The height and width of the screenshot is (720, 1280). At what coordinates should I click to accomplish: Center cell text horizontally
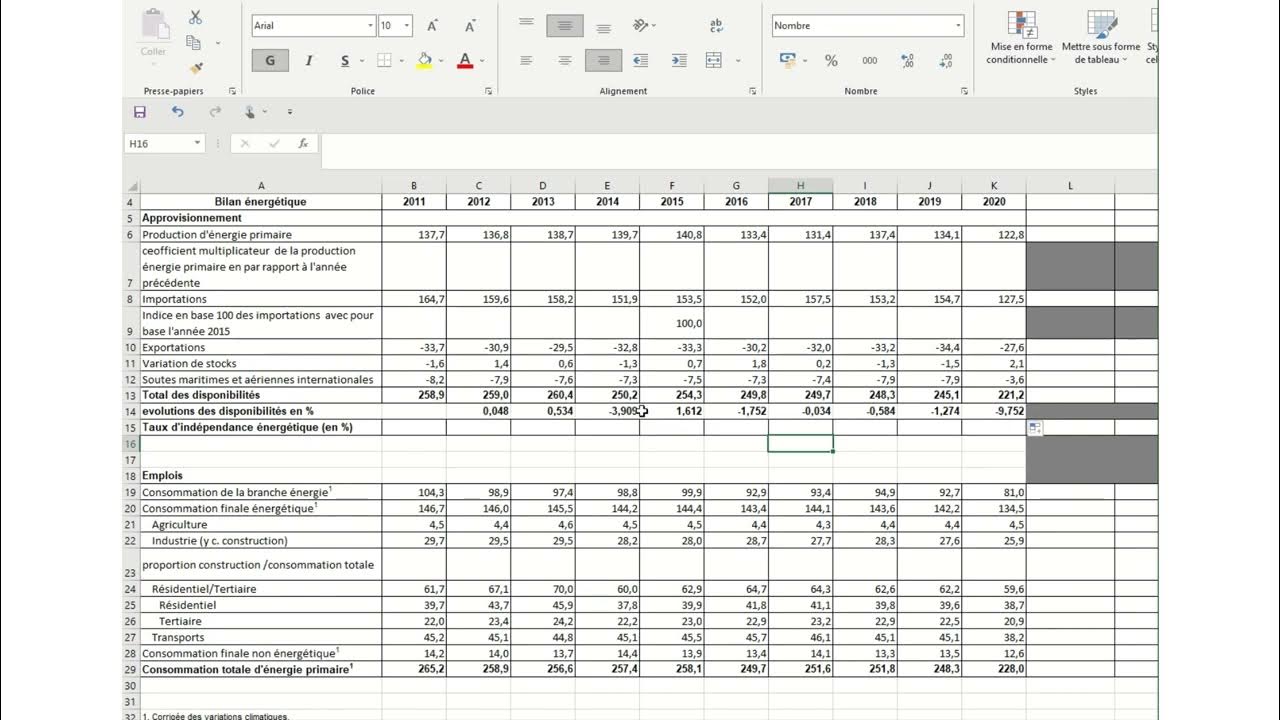tap(565, 61)
